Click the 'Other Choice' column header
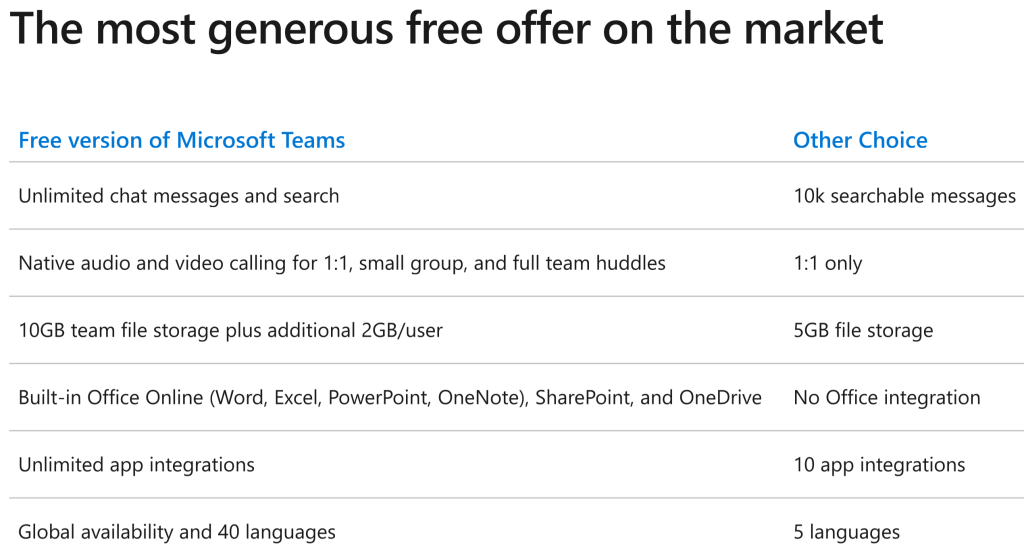This screenshot has width=1024, height=550. click(860, 140)
